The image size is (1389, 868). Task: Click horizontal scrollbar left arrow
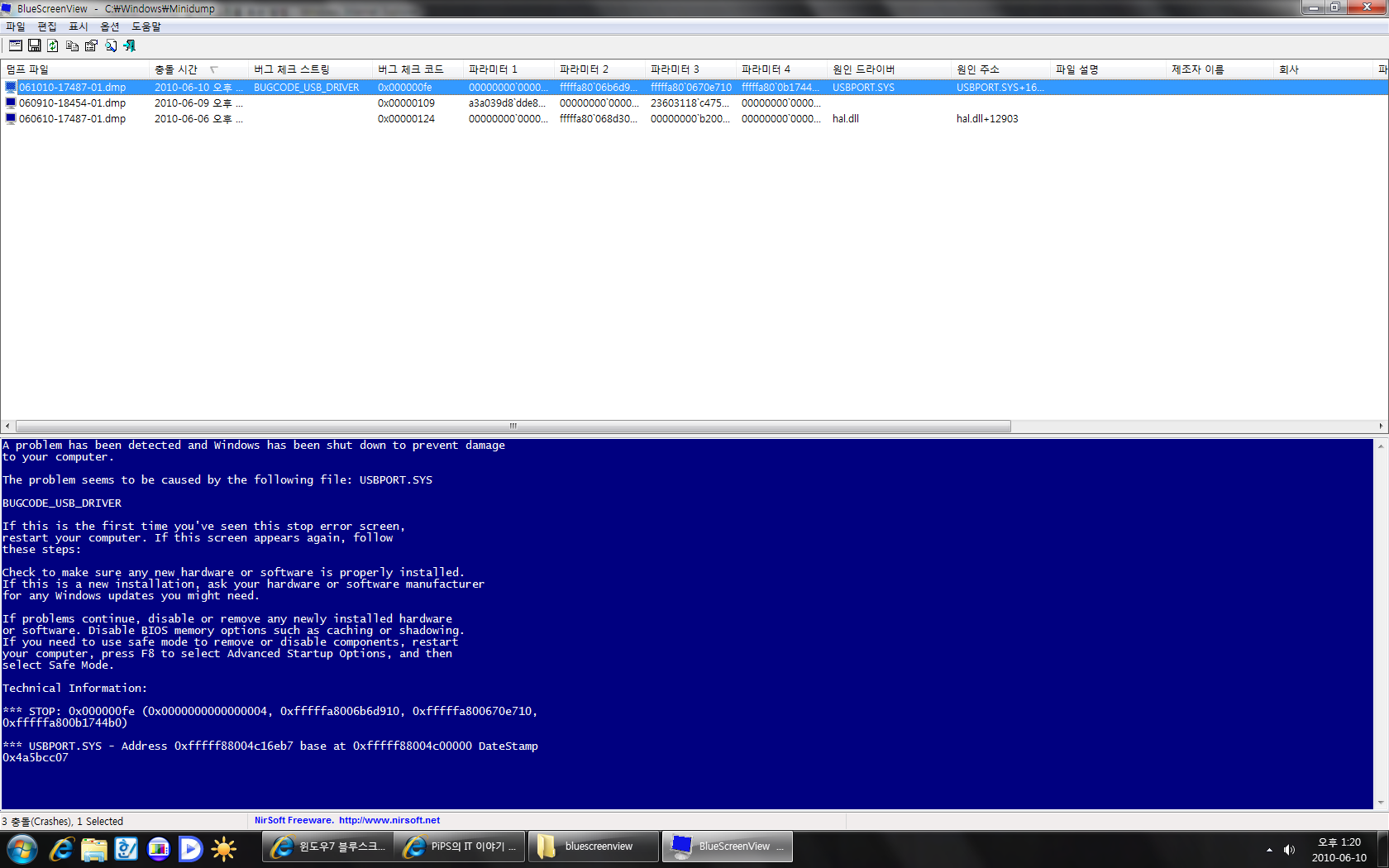[7, 427]
